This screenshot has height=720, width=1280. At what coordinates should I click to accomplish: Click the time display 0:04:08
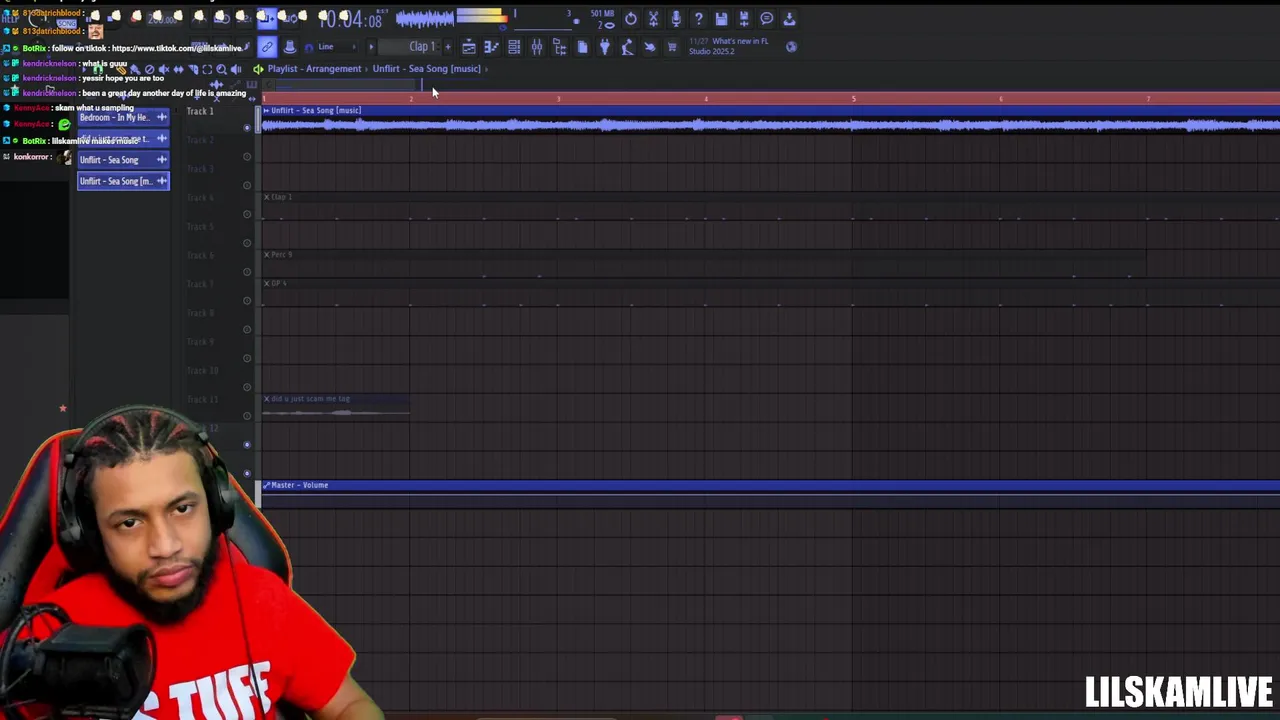pos(350,19)
